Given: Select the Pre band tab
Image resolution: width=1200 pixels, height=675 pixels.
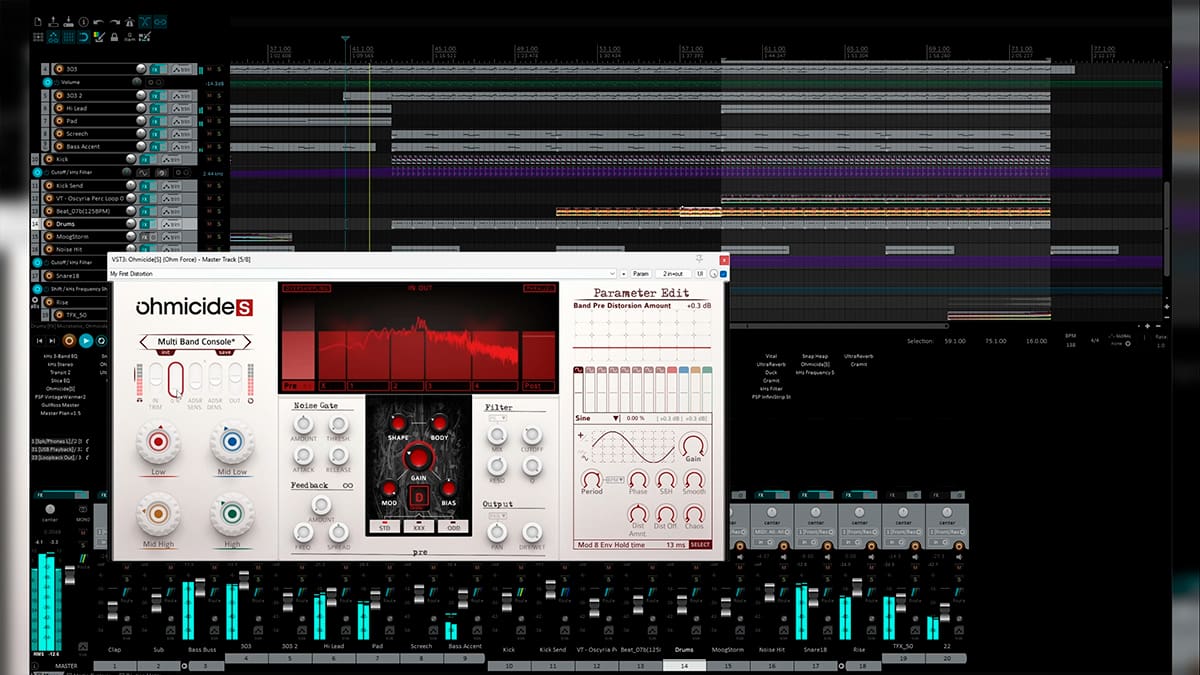Looking at the screenshot, I should [x=297, y=385].
